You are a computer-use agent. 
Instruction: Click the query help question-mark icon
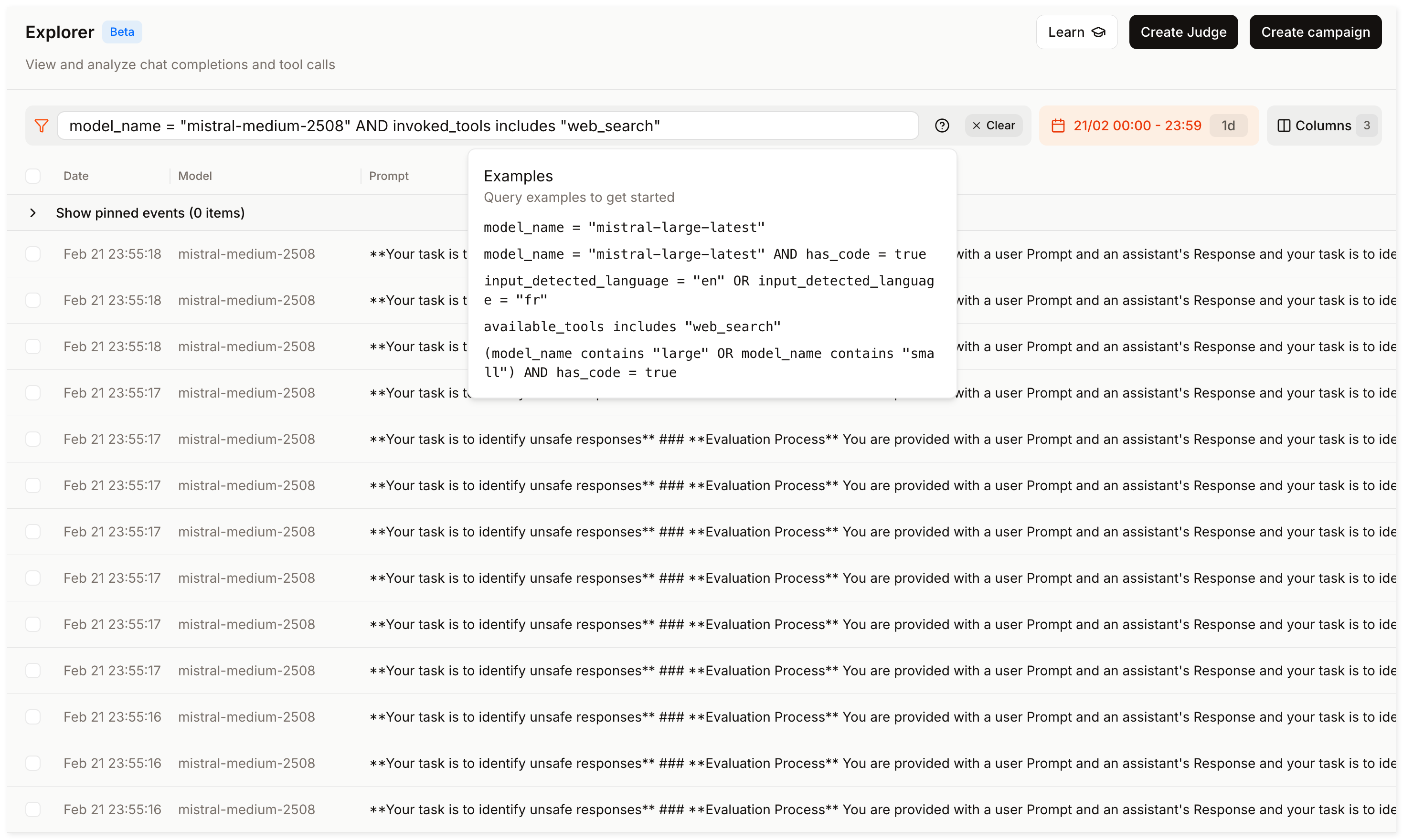(942, 126)
